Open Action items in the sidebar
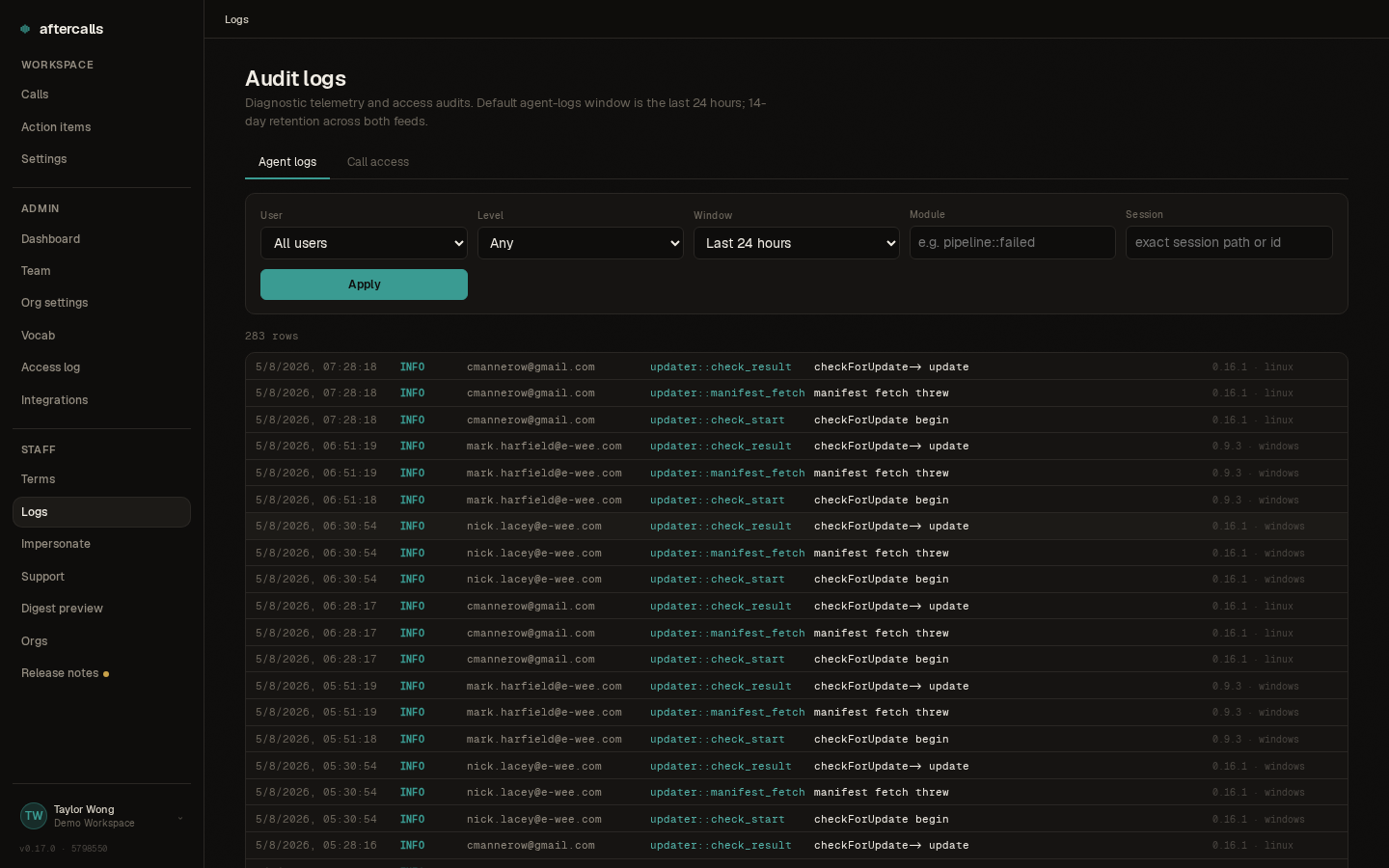Screen dimensions: 1389x868 [101, 127]
